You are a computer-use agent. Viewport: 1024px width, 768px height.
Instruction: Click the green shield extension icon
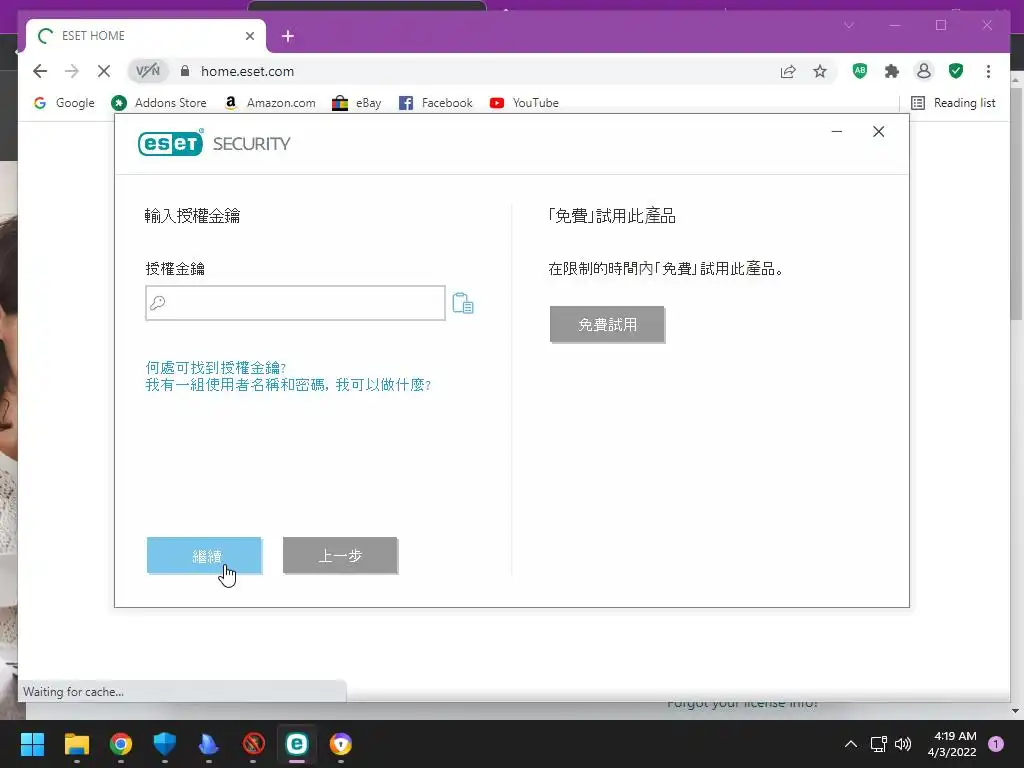(x=956, y=71)
